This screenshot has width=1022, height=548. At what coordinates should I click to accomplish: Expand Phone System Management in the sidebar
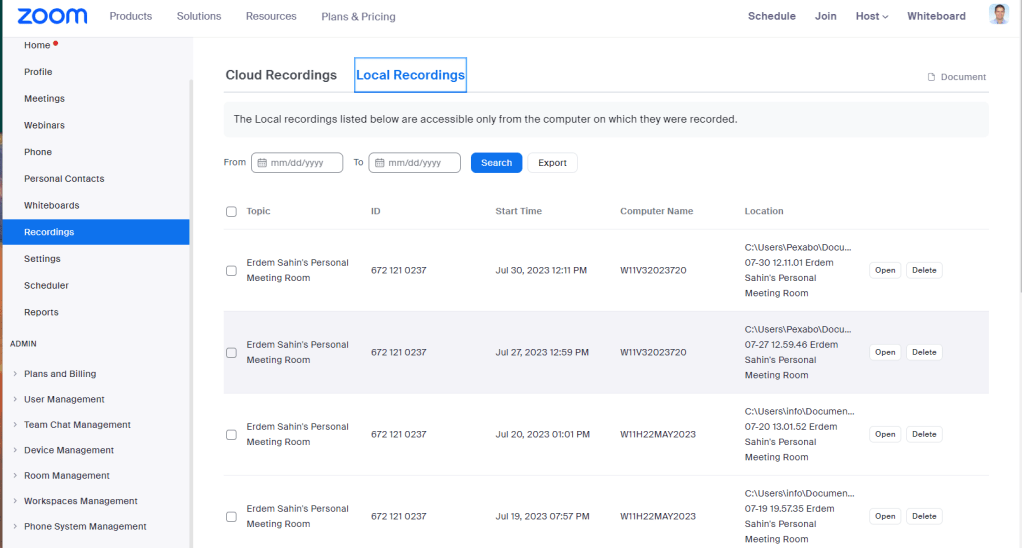coord(15,526)
